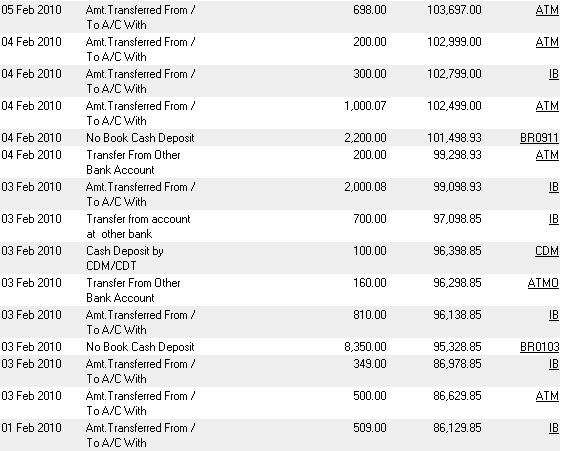Open the BR0911 branch link
Image resolution: width=561 pixels, height=451 pixels.
(539, 138)
